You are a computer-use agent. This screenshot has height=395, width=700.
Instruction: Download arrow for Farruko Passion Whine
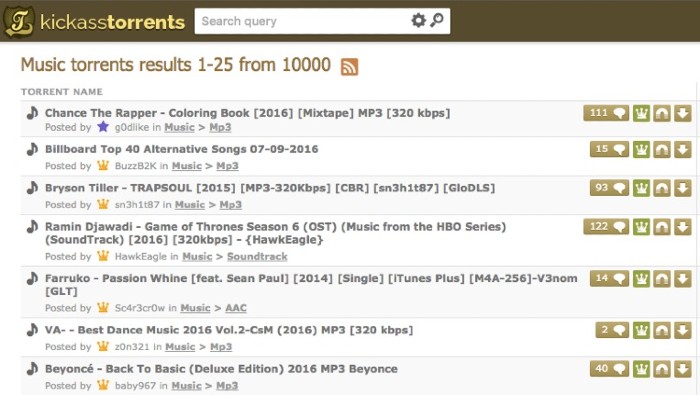(683, 279)
